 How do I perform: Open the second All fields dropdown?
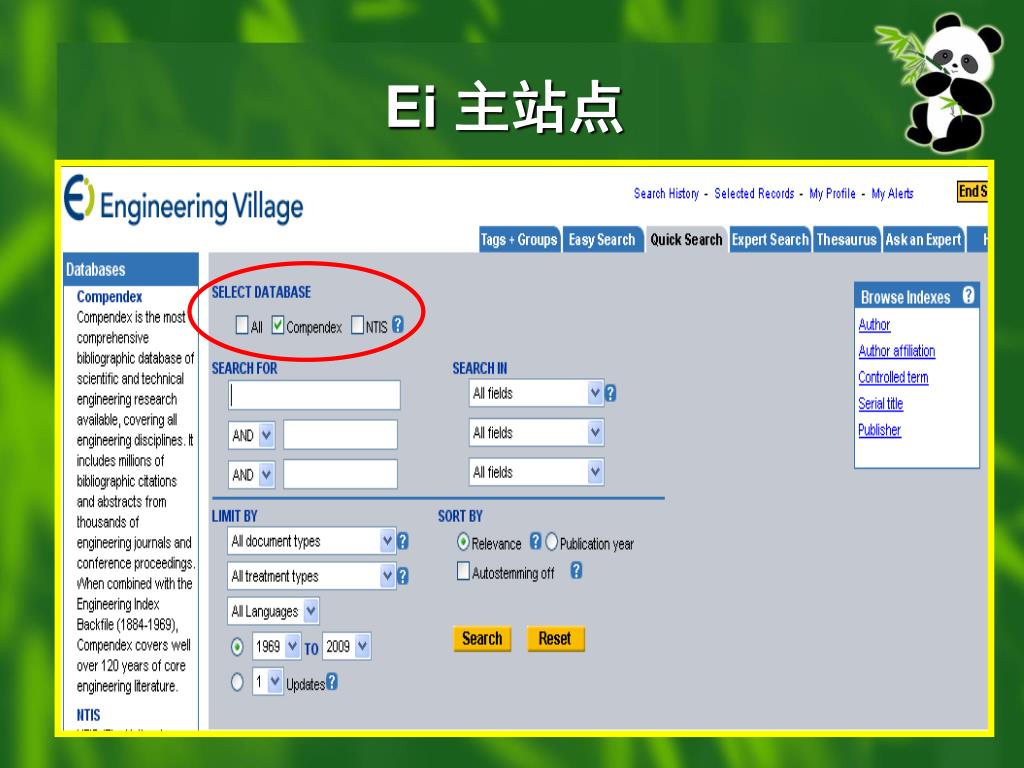(x=536, y=432)
